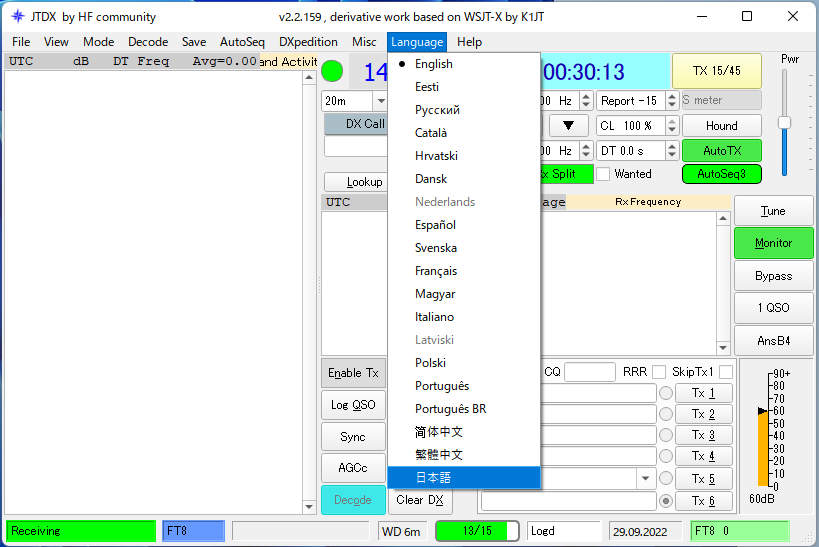Image resolution: width=819 pixels, height=547 pixels.
Task: Increase the Report -15 value
Action: pos(672,96)
